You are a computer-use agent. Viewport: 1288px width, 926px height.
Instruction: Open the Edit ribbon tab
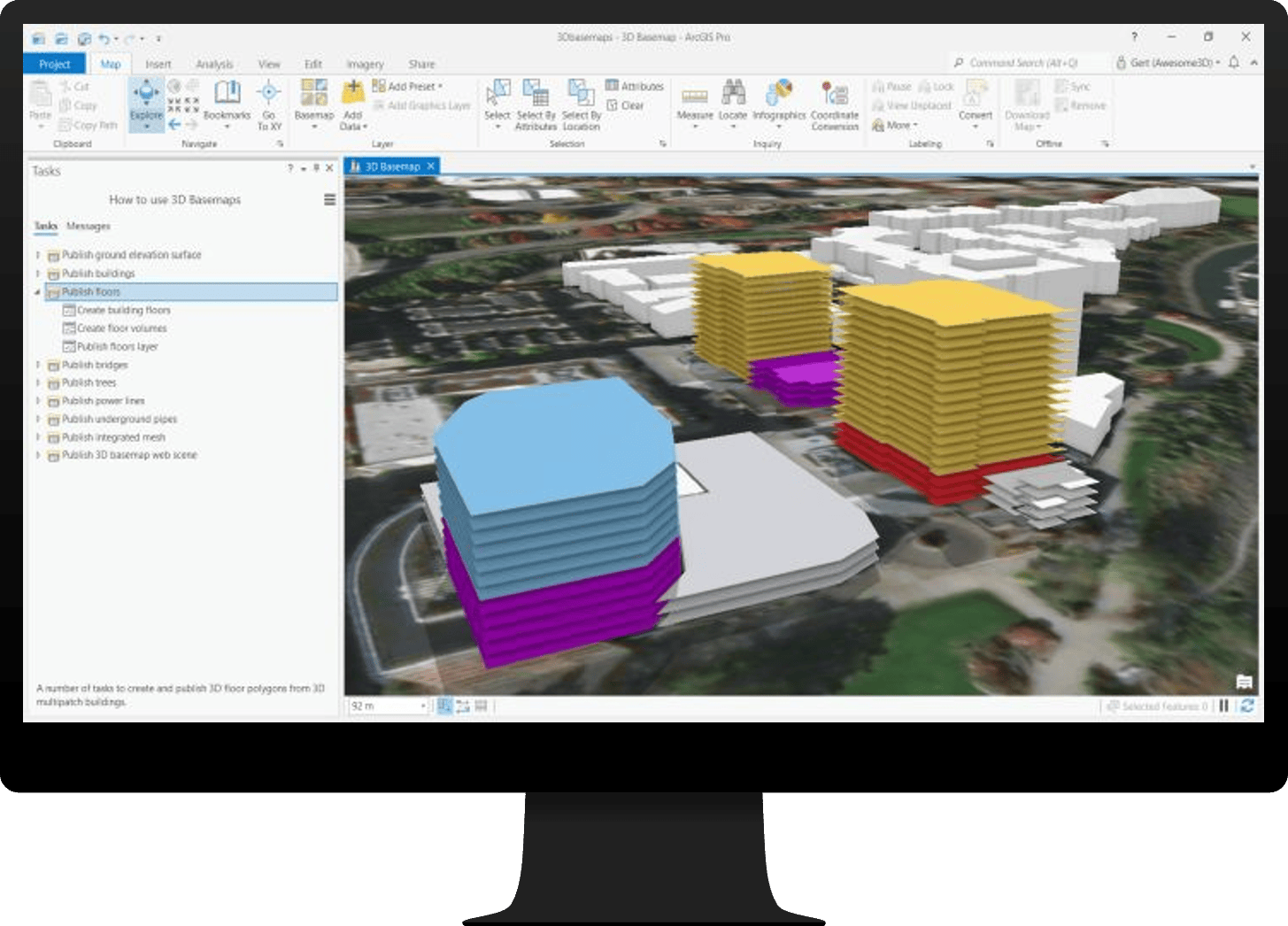313,64
